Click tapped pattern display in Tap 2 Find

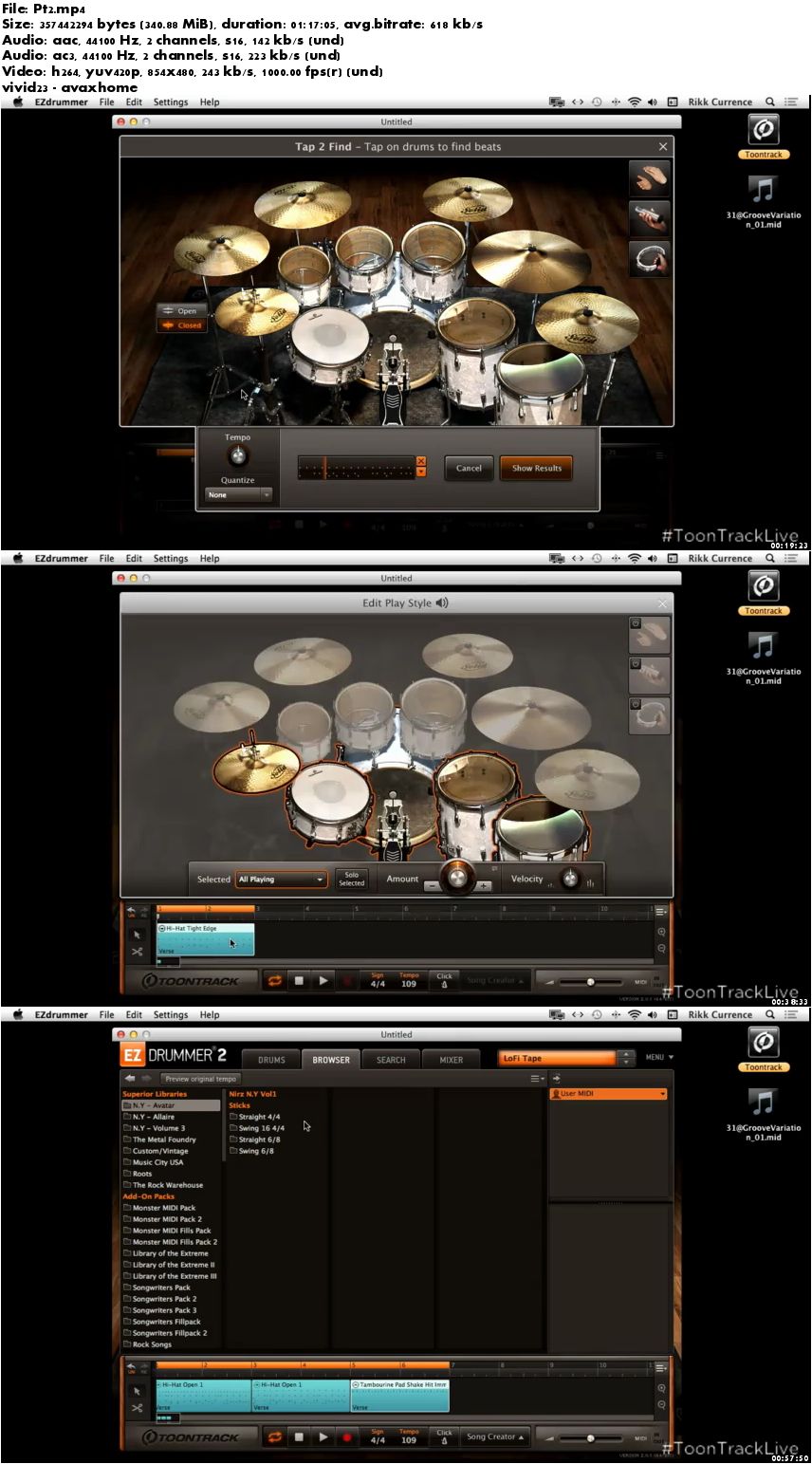click(357, 467)
